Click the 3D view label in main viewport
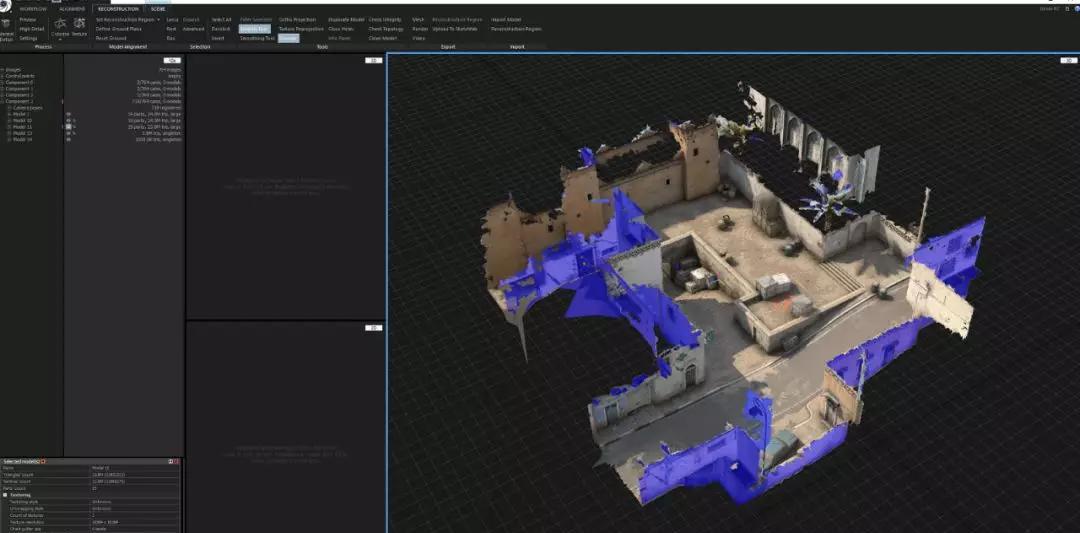The width and height of the screenshot is (1080, 533). [x=1068, y=61]
